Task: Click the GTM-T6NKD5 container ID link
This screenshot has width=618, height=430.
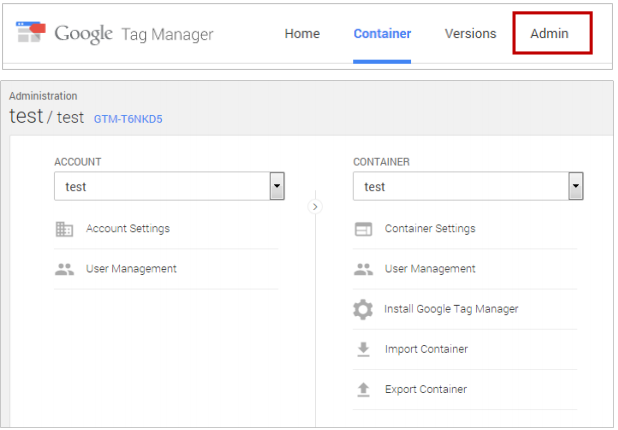Action: click(x=128, y=119)
